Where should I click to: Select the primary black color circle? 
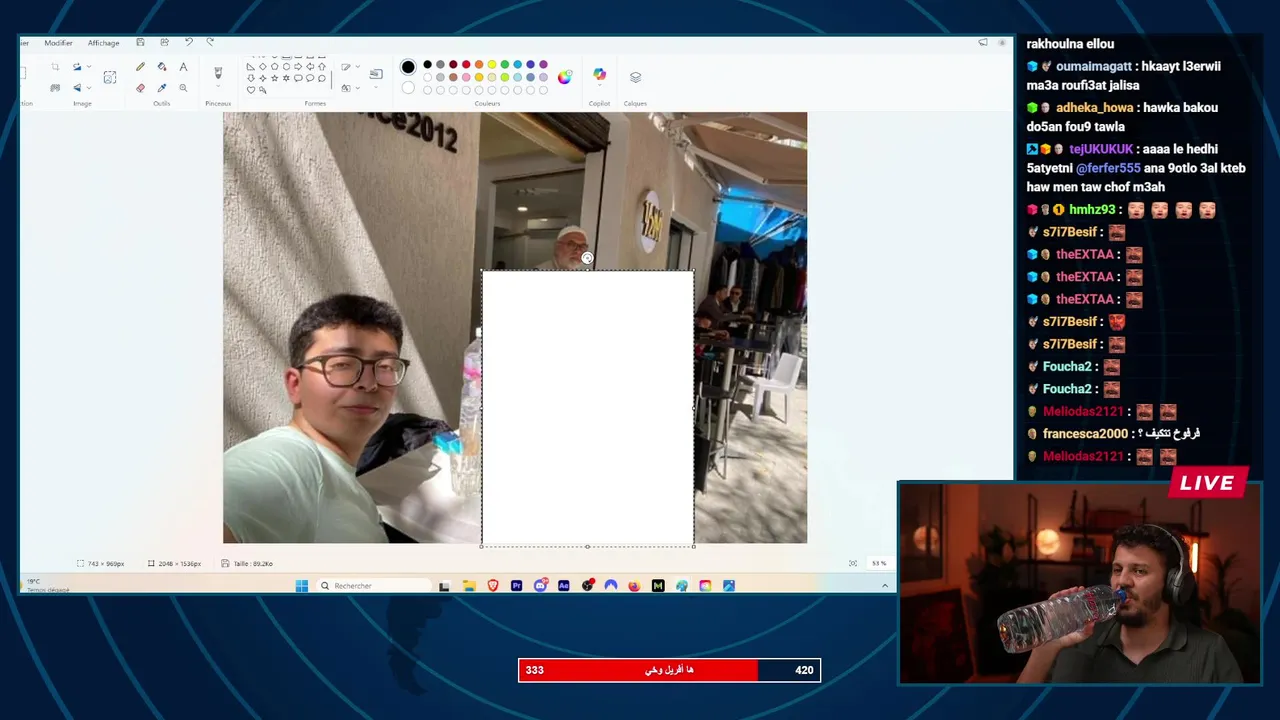tap(408, 67)
